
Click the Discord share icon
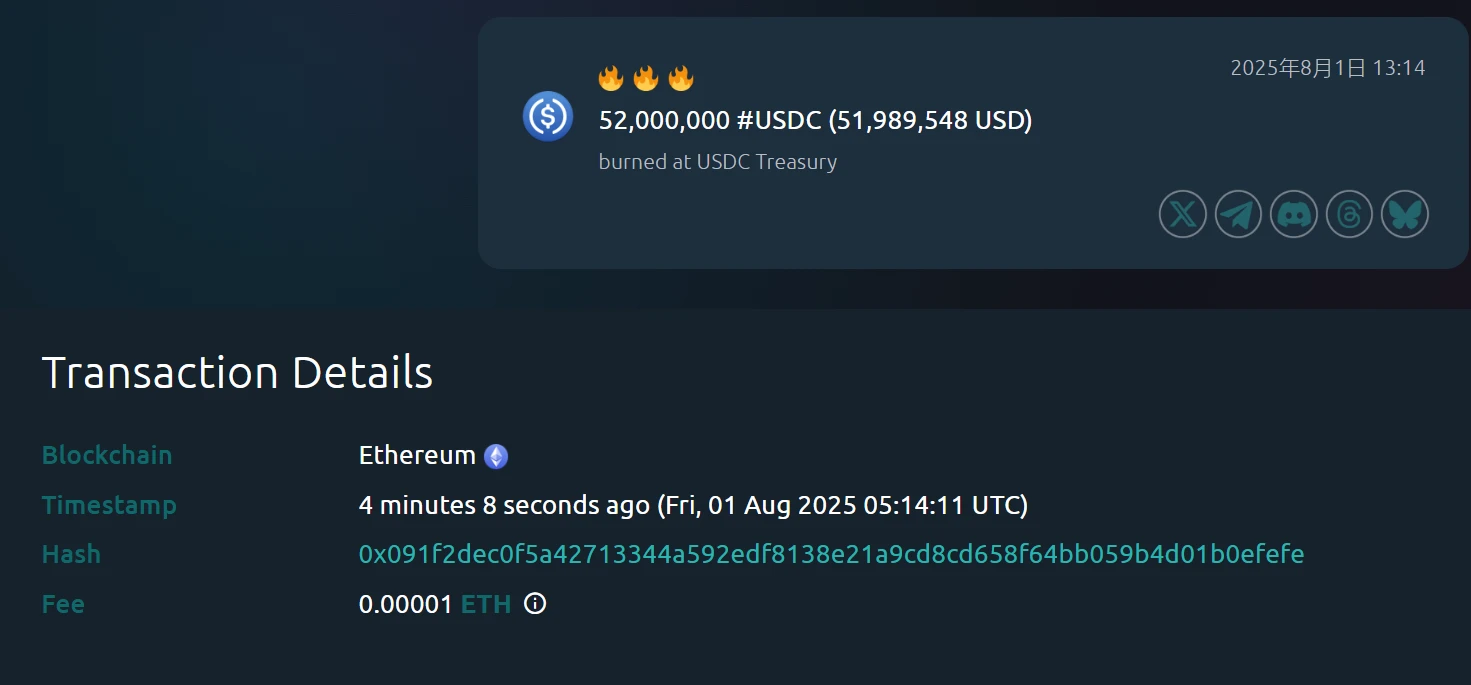click(x=1293, y=214)
